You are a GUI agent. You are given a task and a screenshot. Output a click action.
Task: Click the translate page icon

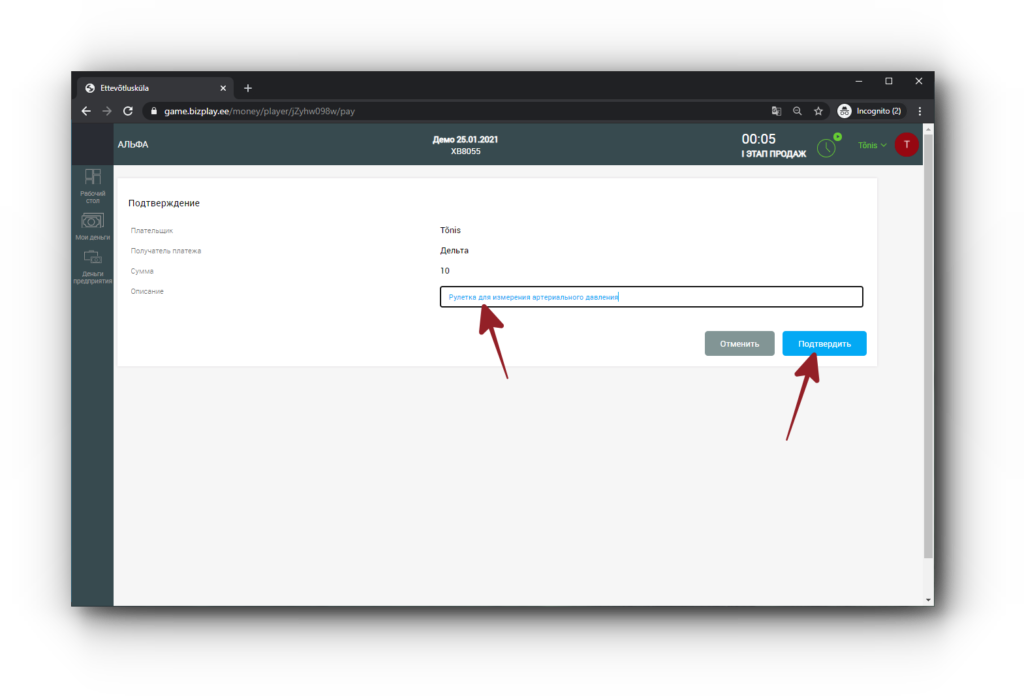point(776,111)
